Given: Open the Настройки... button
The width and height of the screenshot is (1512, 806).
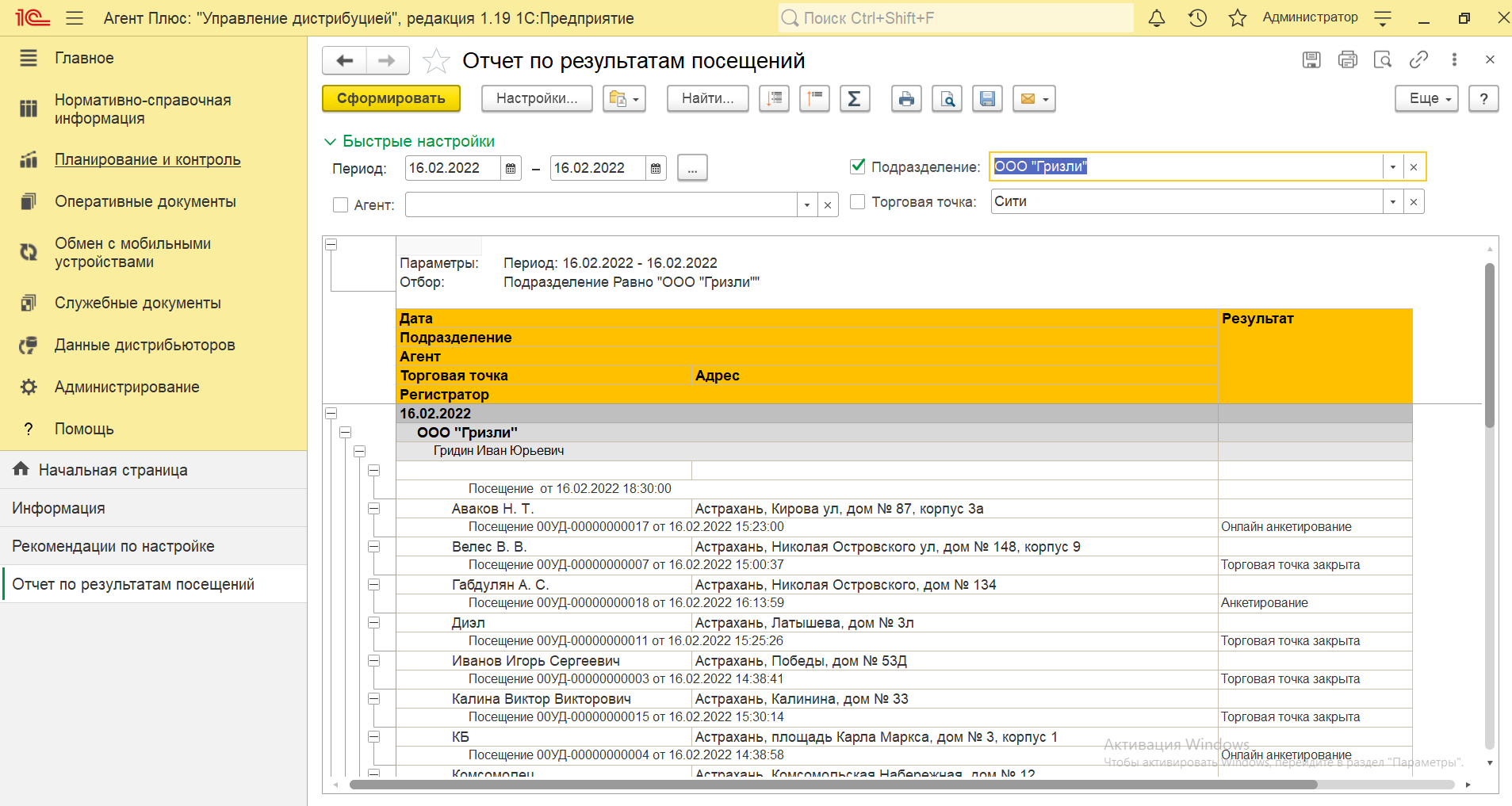Looking at the screenshot, I should coord(537,99).
